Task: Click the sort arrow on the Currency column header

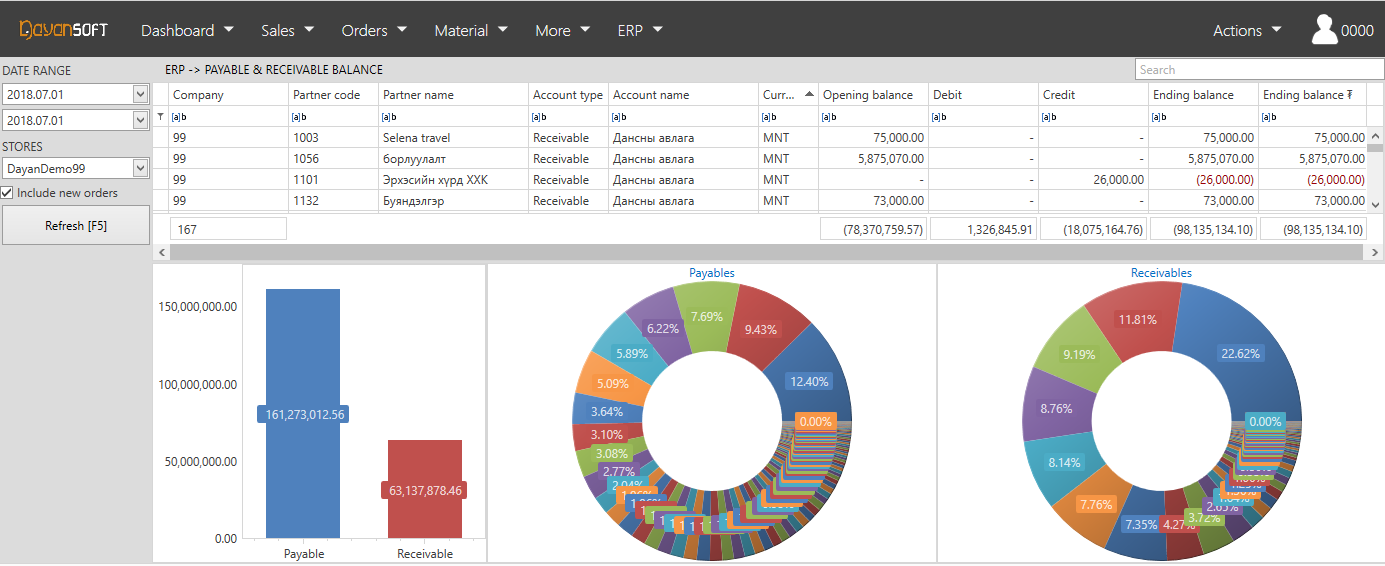Action: [x=808, y=94]
